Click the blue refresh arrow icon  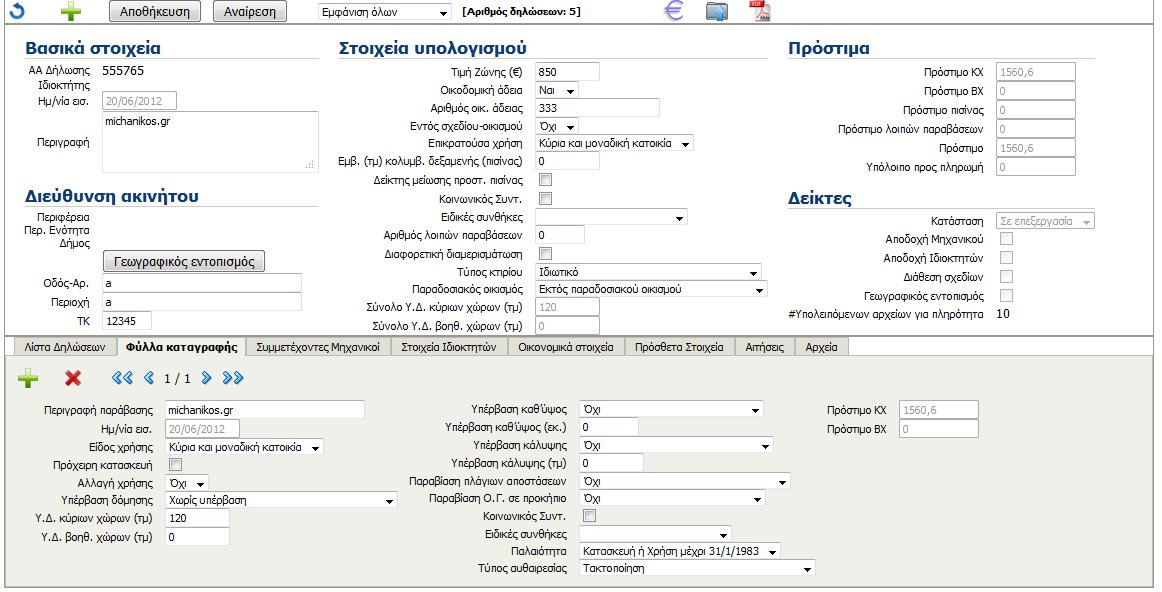pos(16,11)
